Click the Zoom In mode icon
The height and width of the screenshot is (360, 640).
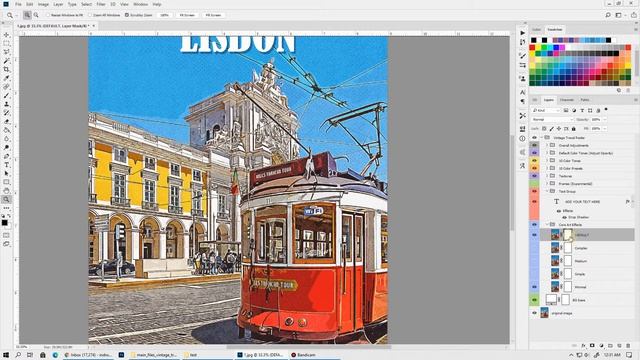(x=27, y=15)
